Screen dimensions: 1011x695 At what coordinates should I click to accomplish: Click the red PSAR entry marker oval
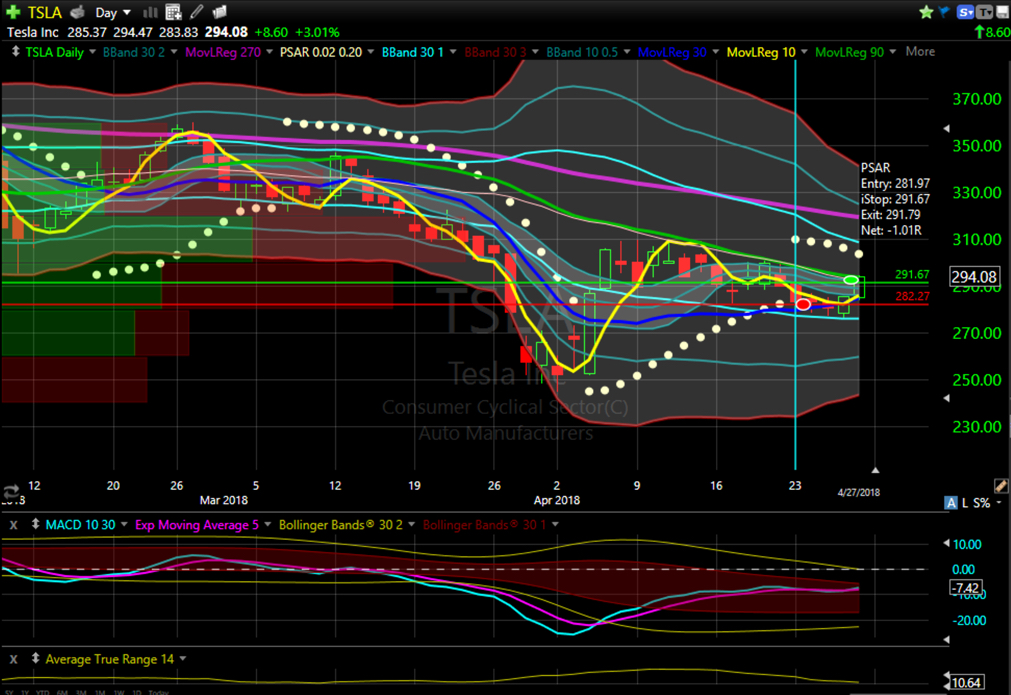[x=803, y=304]
